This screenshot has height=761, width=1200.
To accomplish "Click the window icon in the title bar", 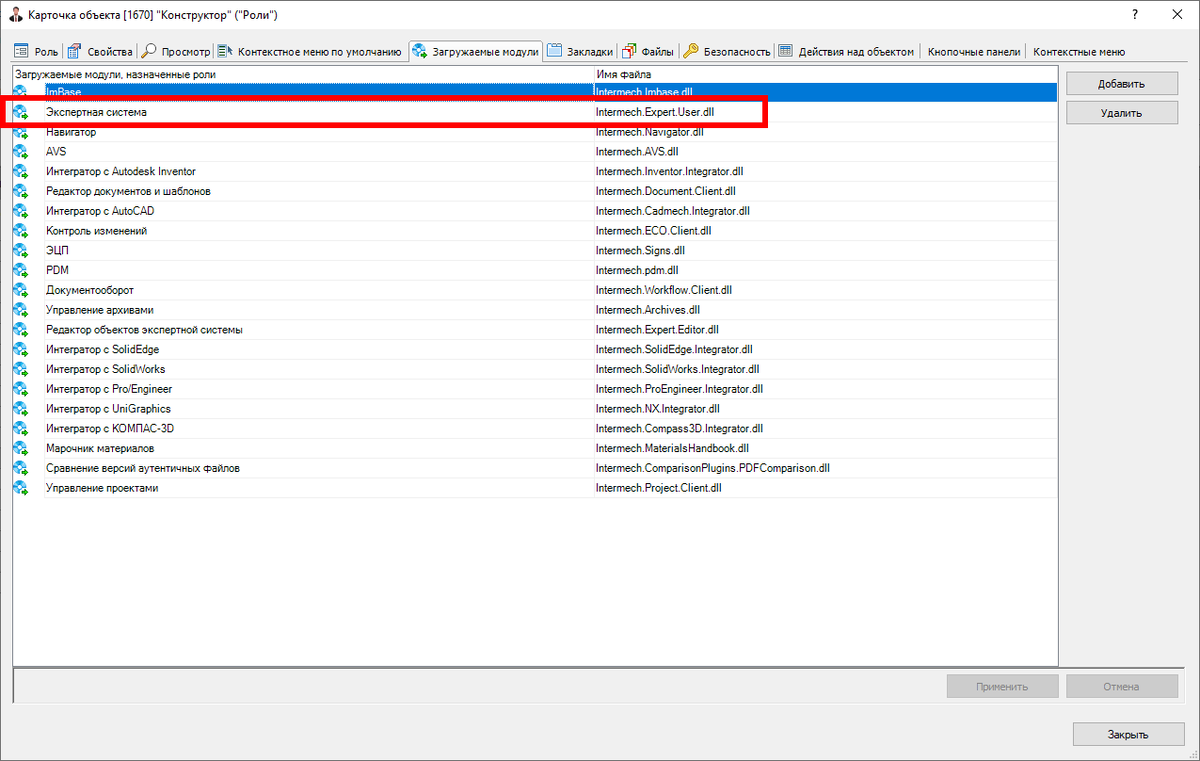I will [16, 15].
